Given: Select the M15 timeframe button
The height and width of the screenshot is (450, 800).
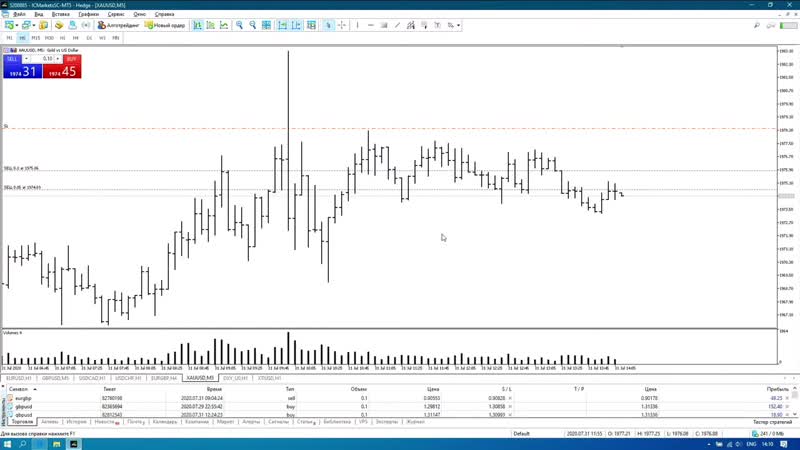Looking at the screenshot, I should [36, 37].
